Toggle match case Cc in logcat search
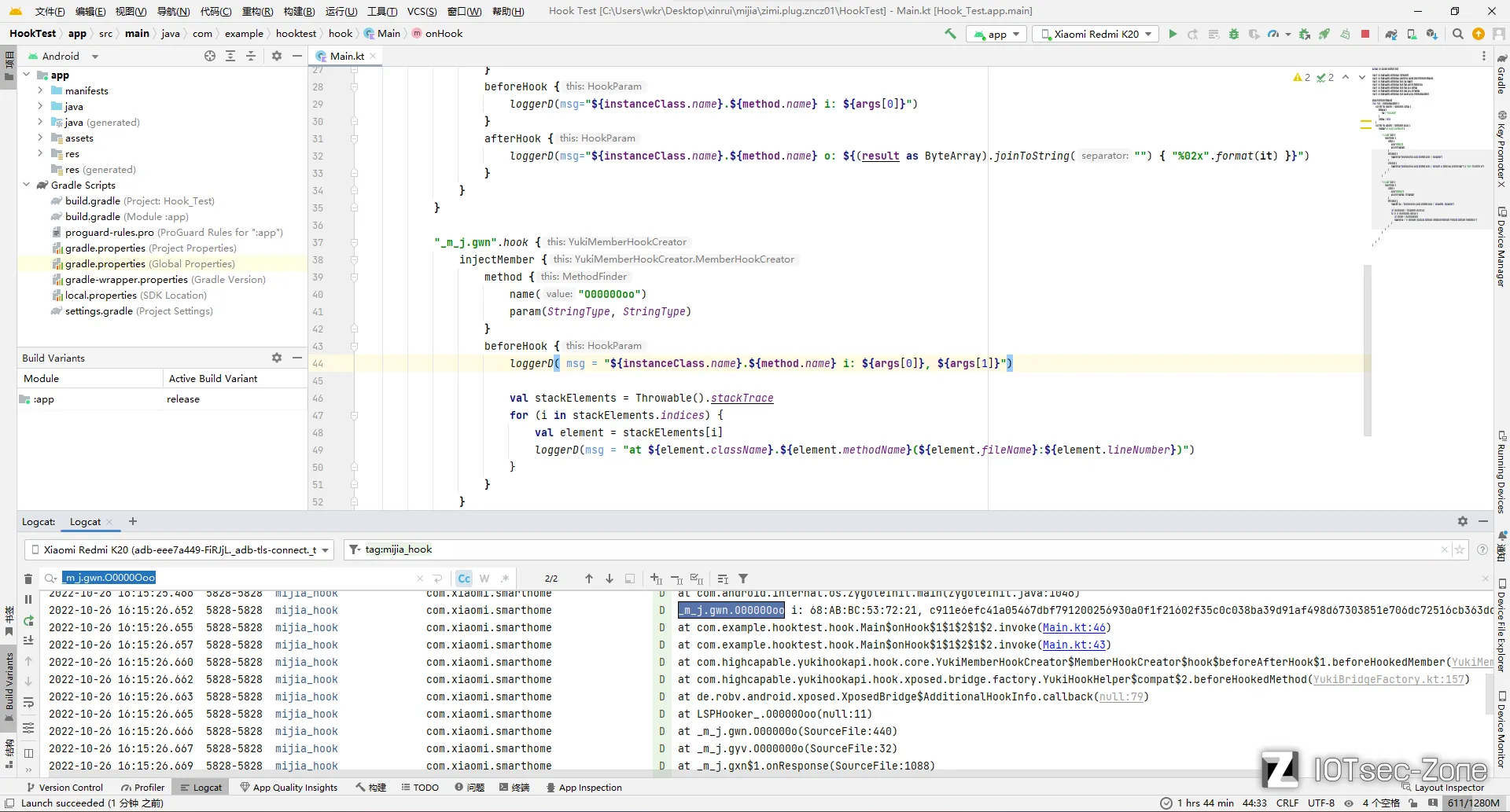The width and height of the screenshot is (1510, 812). [464, 579]
